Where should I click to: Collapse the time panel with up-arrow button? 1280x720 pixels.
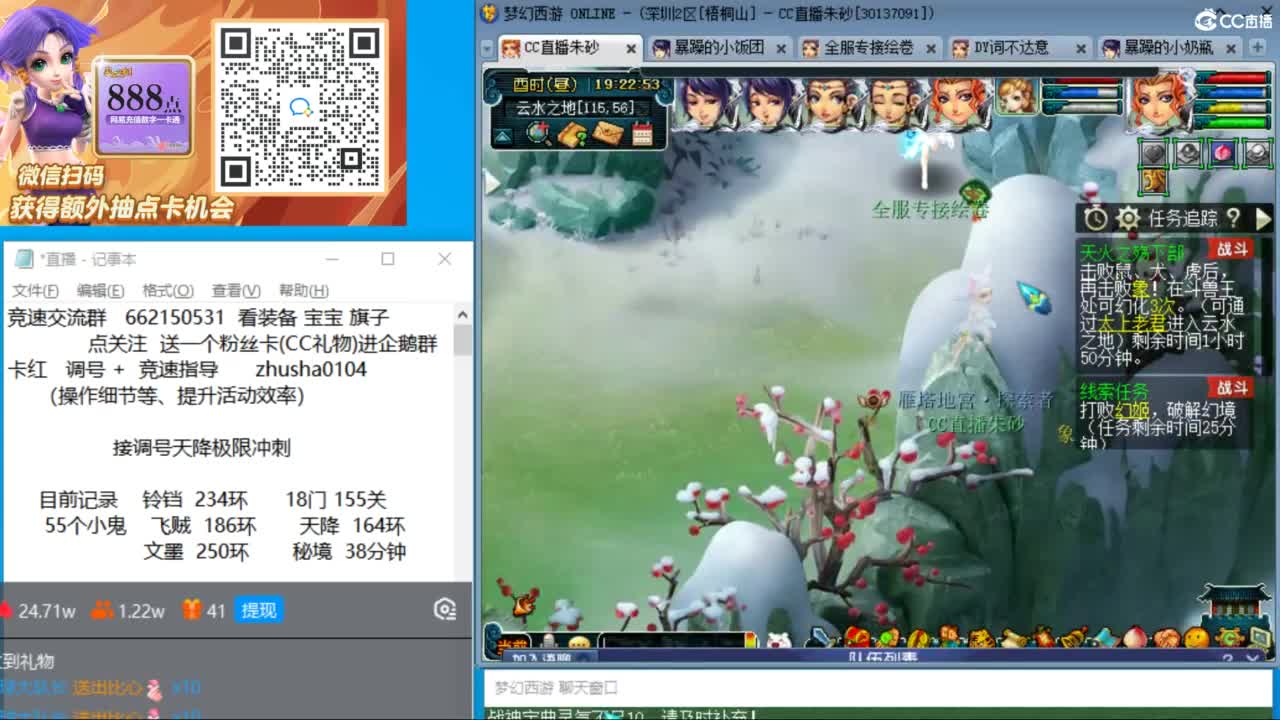click(502, 136)
